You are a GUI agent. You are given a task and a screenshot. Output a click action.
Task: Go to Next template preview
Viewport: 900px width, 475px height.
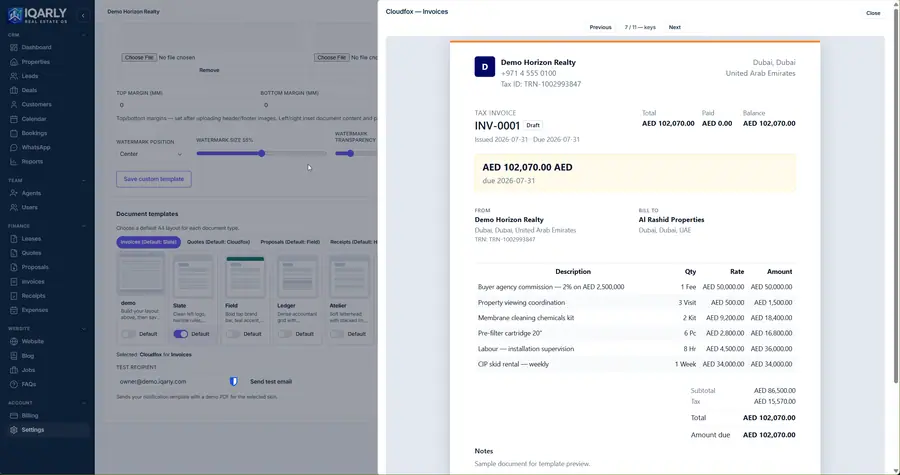[x=674, y=27]
